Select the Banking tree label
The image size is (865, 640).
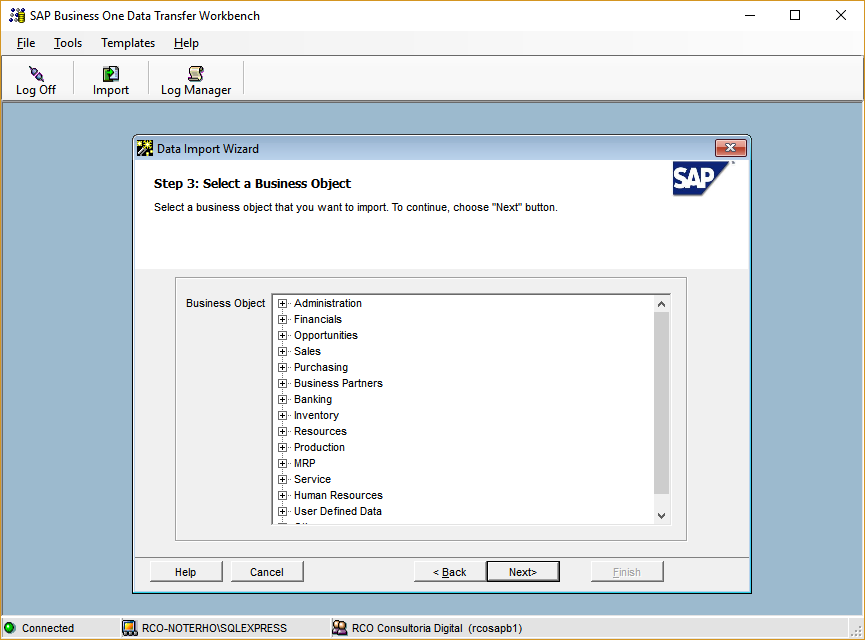point(313,399)
